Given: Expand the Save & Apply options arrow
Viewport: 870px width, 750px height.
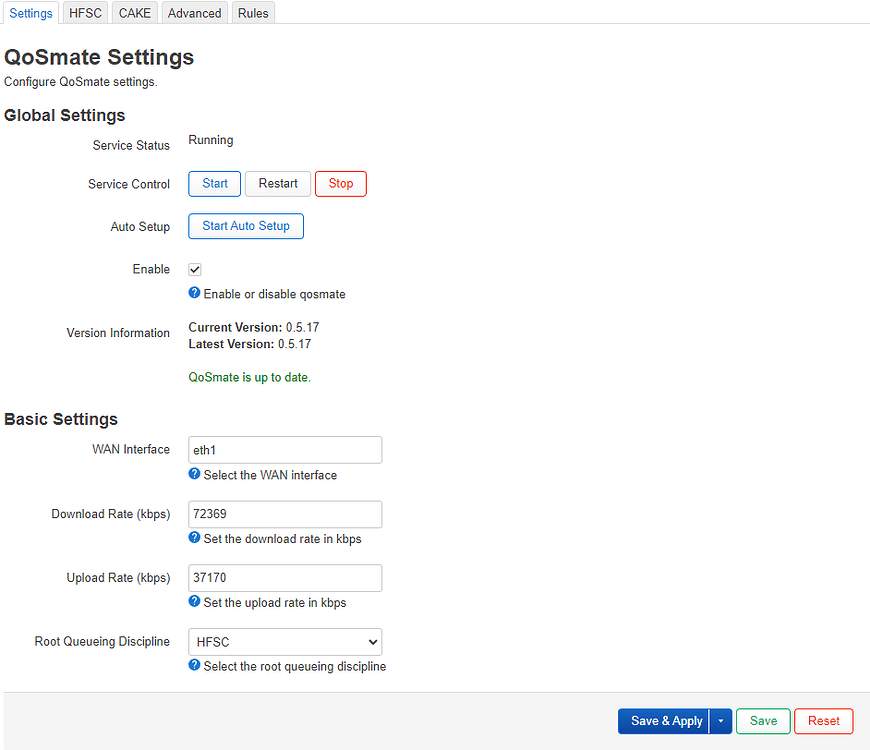Looking at the screenshot, I should 721,721.
